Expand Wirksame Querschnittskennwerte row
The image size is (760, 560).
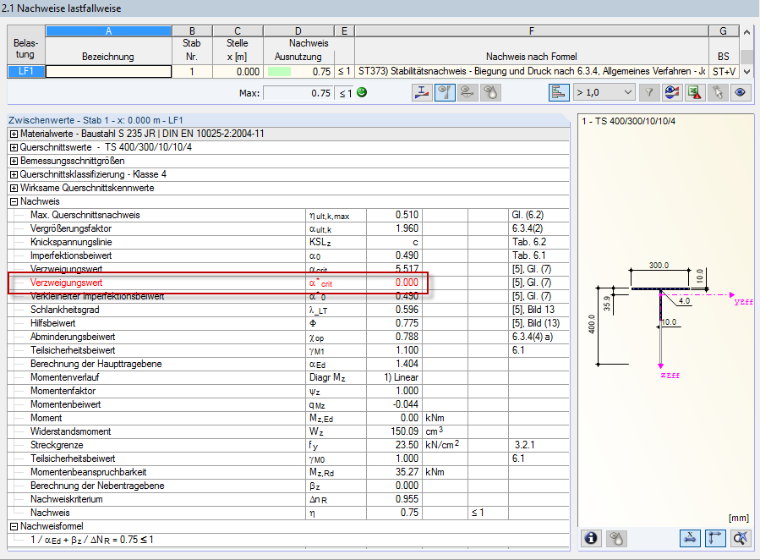pos(14,188)
